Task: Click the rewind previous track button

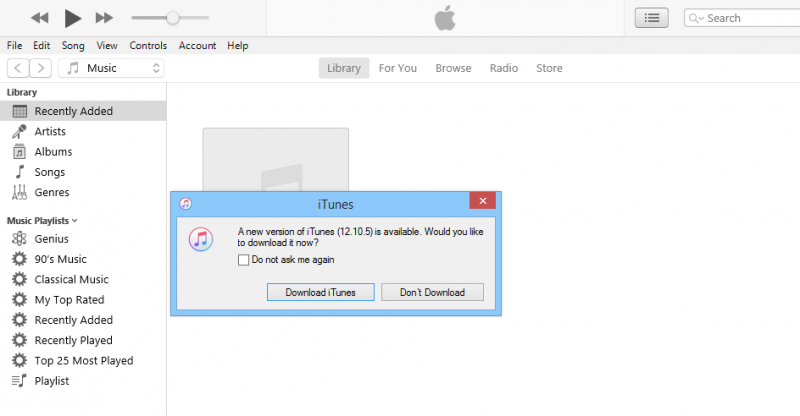Action: pyautogui.click(x=39, y=18)
